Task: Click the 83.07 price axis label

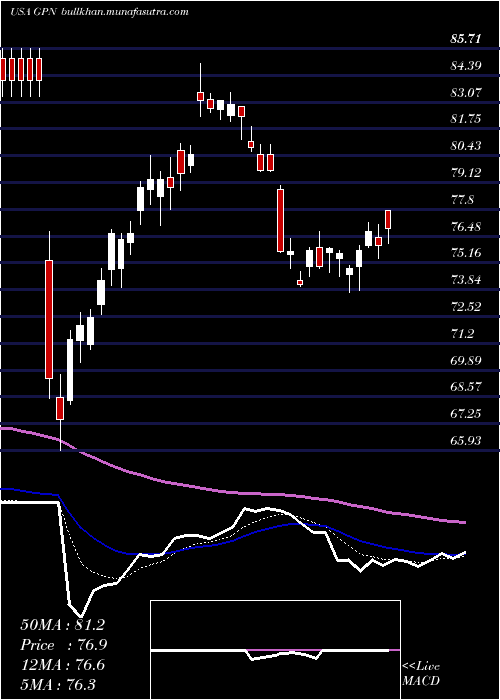Action: point(466,93)
